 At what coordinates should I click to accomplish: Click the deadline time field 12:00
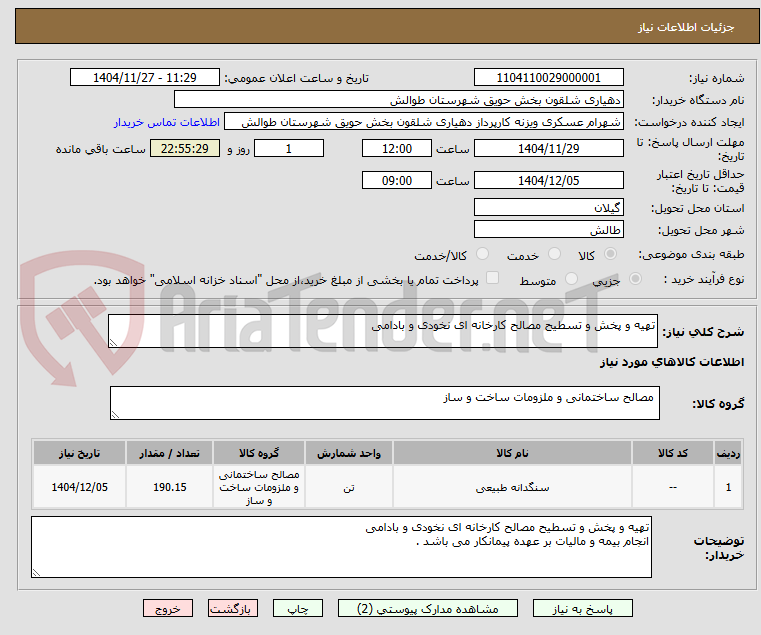397,149
